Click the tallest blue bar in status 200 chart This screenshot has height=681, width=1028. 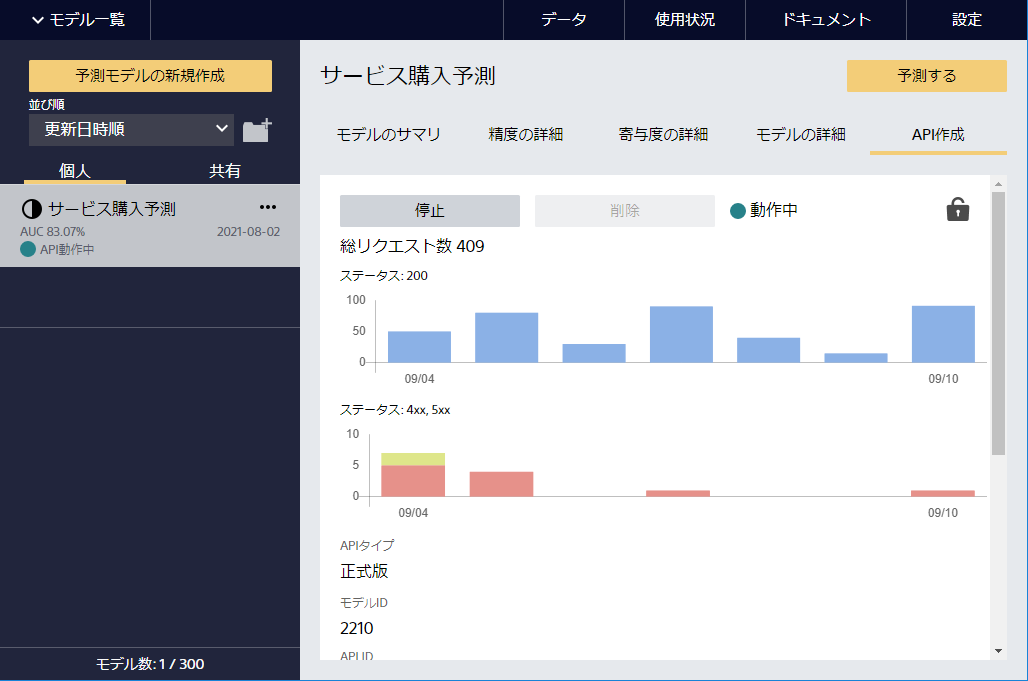click(x=943, y=334)
